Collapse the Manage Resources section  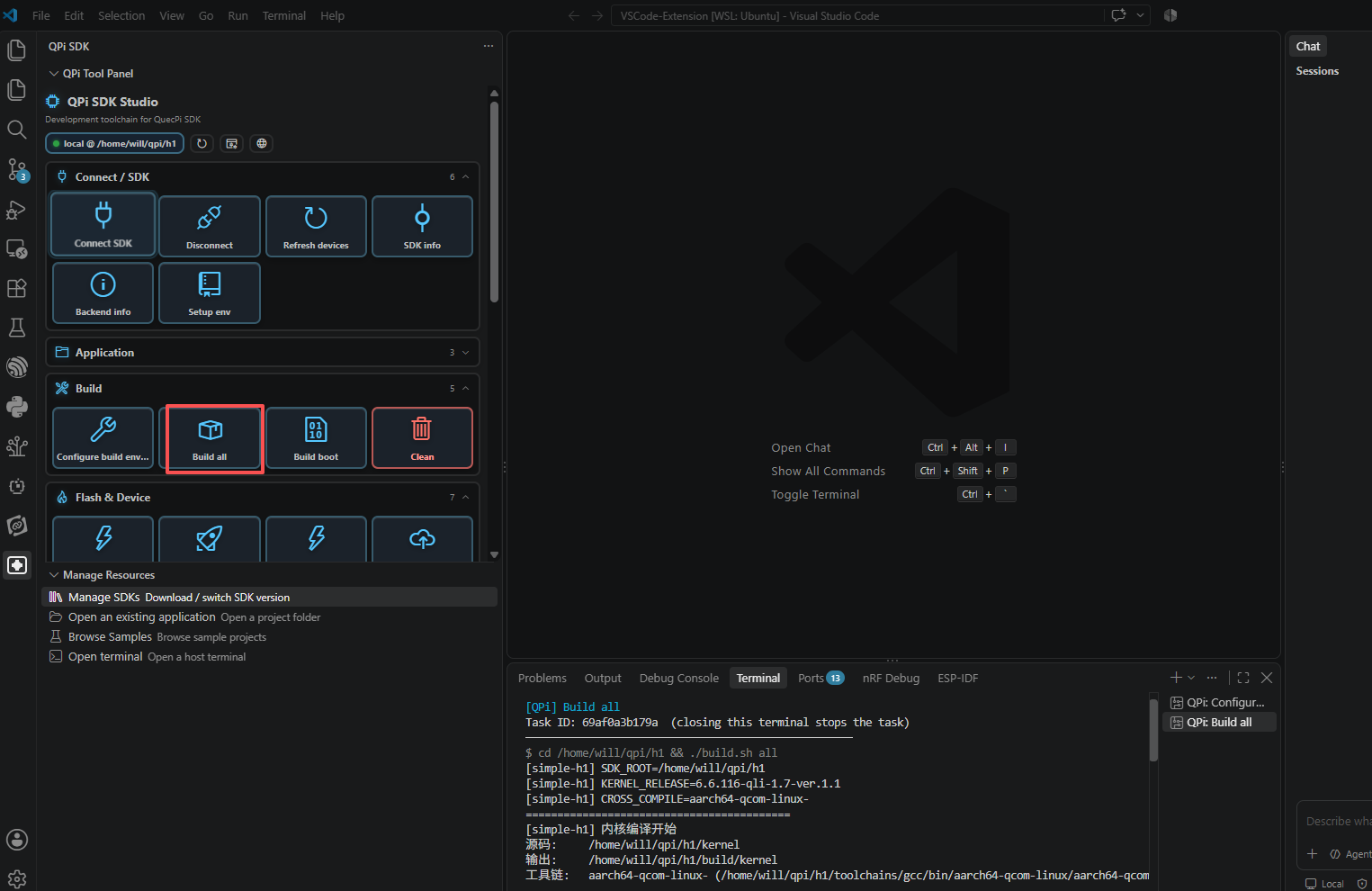coord(54,575)
